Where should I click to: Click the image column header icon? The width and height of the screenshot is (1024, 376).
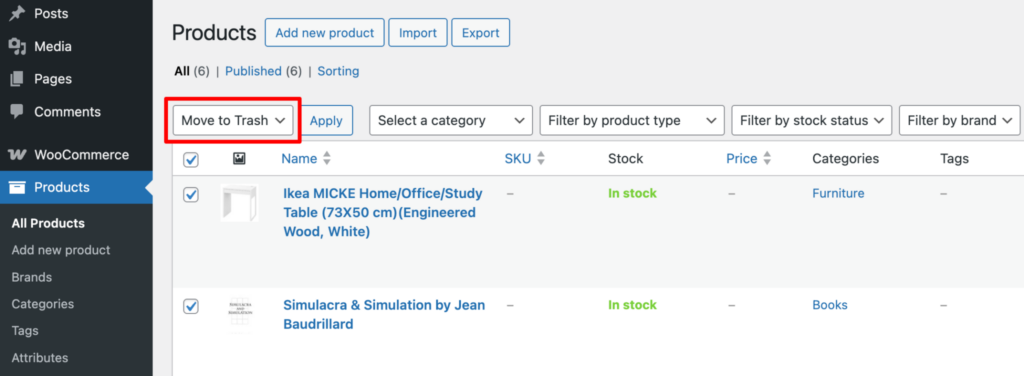(239, 159)
